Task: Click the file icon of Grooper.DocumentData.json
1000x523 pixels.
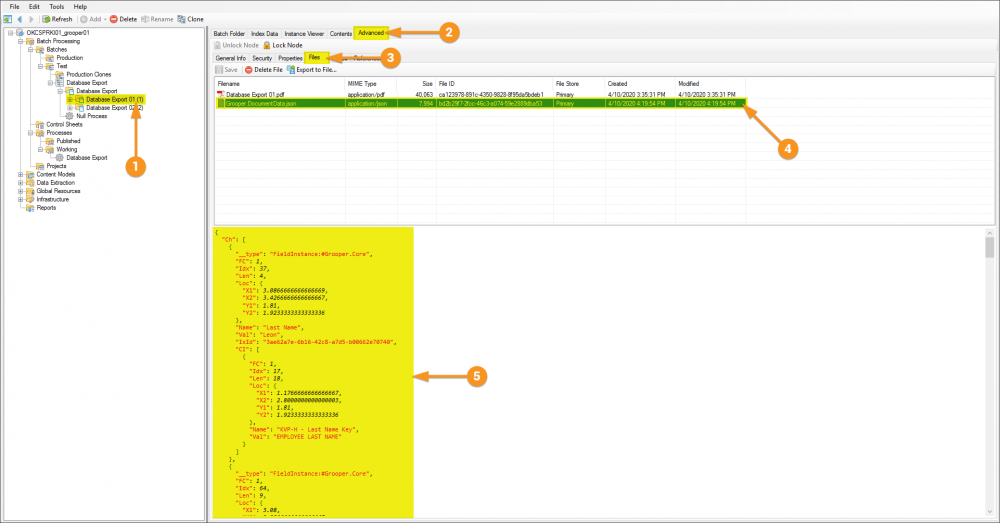Action: (221, 103)
